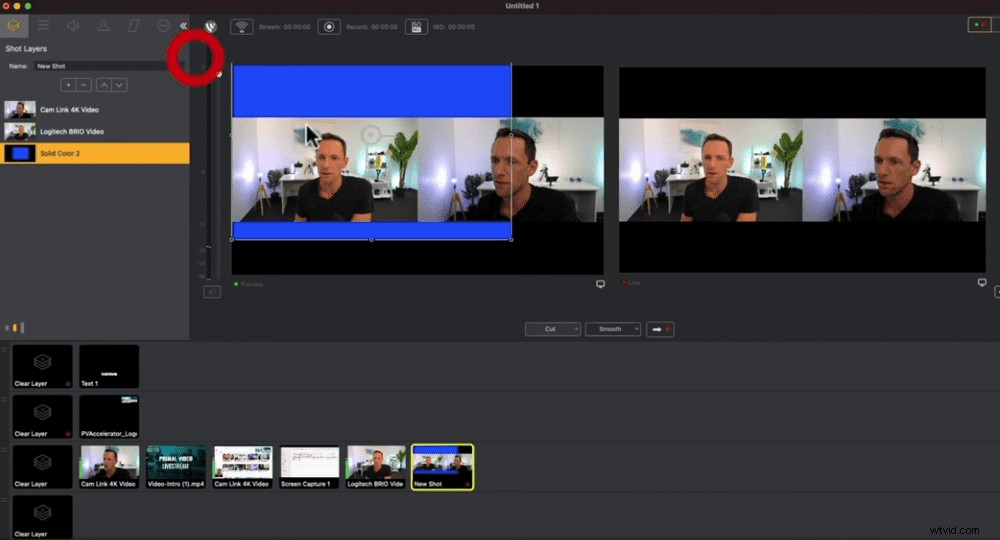Select the Video-Intro (1).mp4 shot
The image size is (1000, 540).
176,467
